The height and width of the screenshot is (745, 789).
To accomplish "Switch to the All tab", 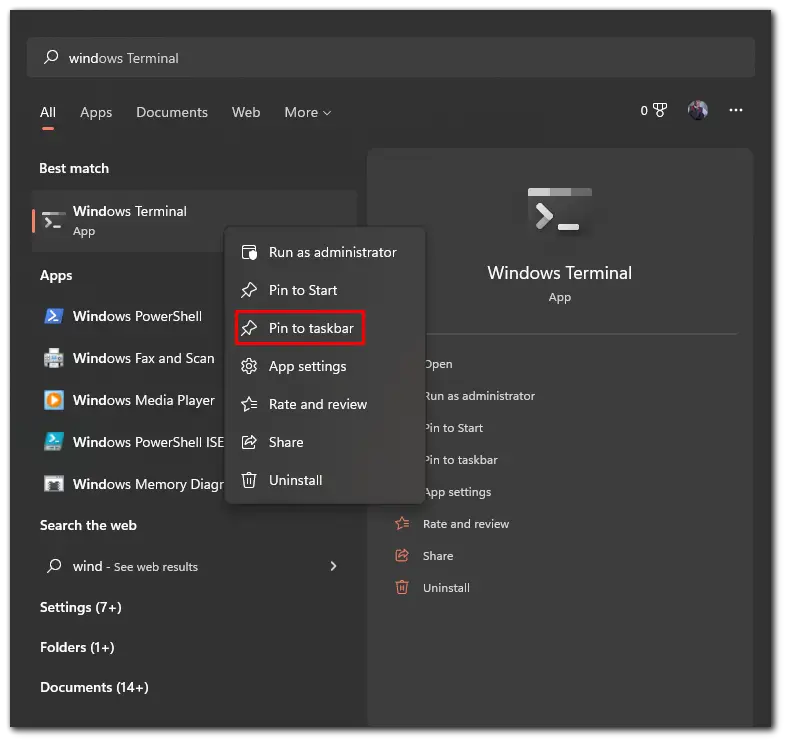I will click(x=48, y=112).
